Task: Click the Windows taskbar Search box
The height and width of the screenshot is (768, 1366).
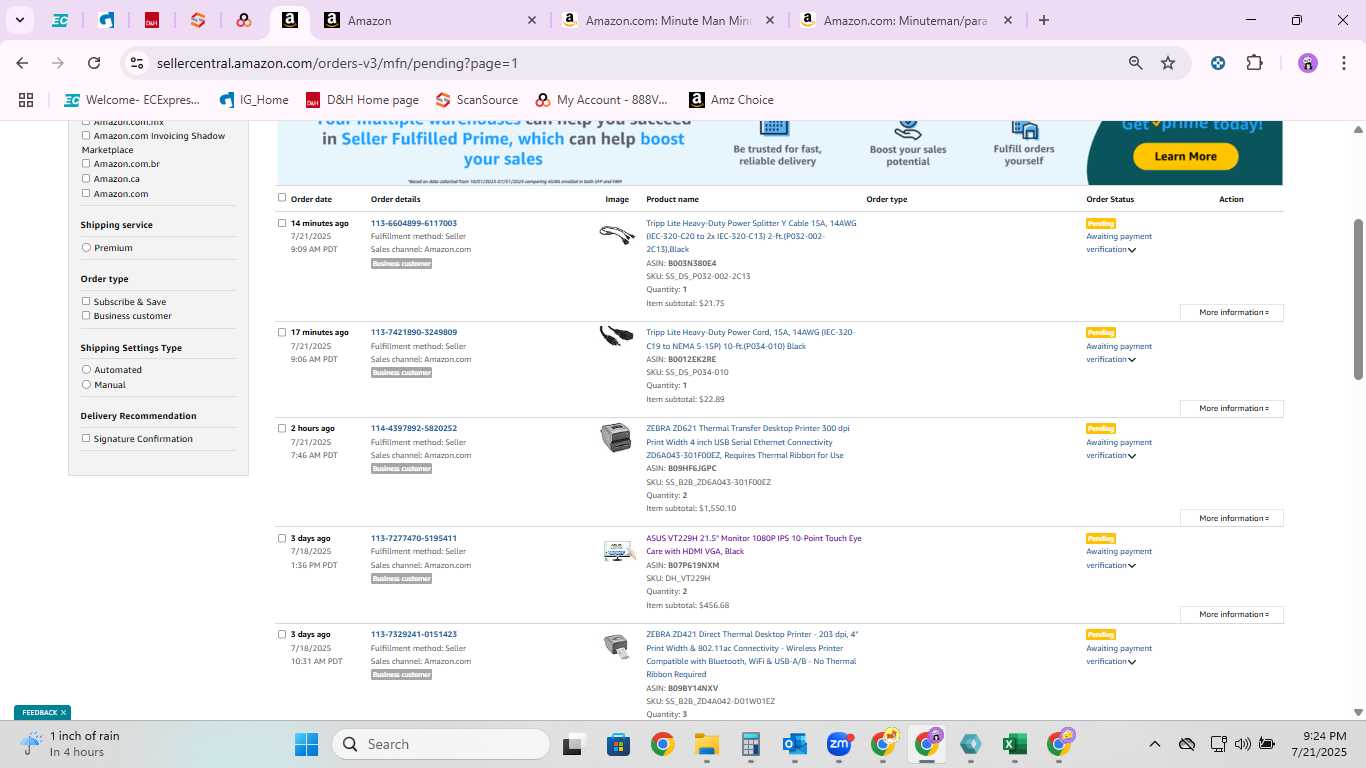Action: click(441, 744)
